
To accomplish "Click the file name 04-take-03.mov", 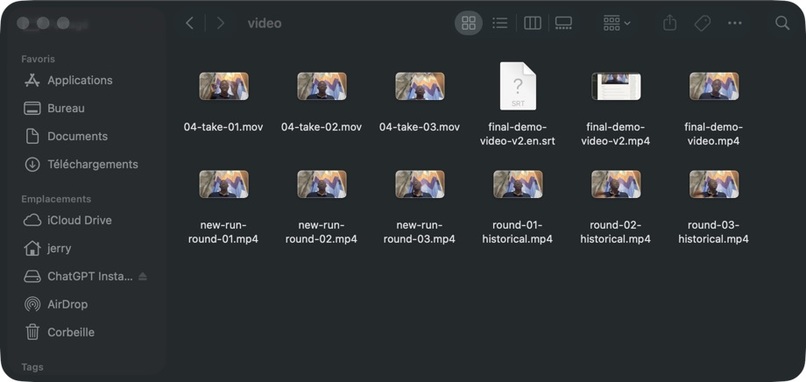I will click(x=419, y=127).
